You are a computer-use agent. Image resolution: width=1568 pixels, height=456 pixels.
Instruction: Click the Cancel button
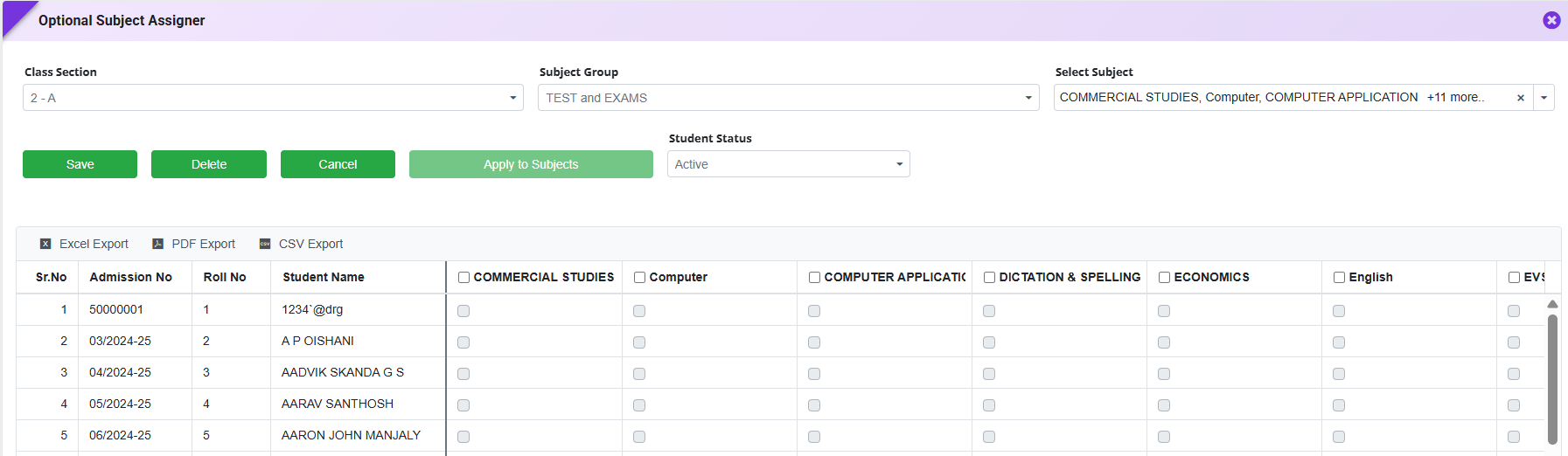pyautogui.click(x=338, y=164)
